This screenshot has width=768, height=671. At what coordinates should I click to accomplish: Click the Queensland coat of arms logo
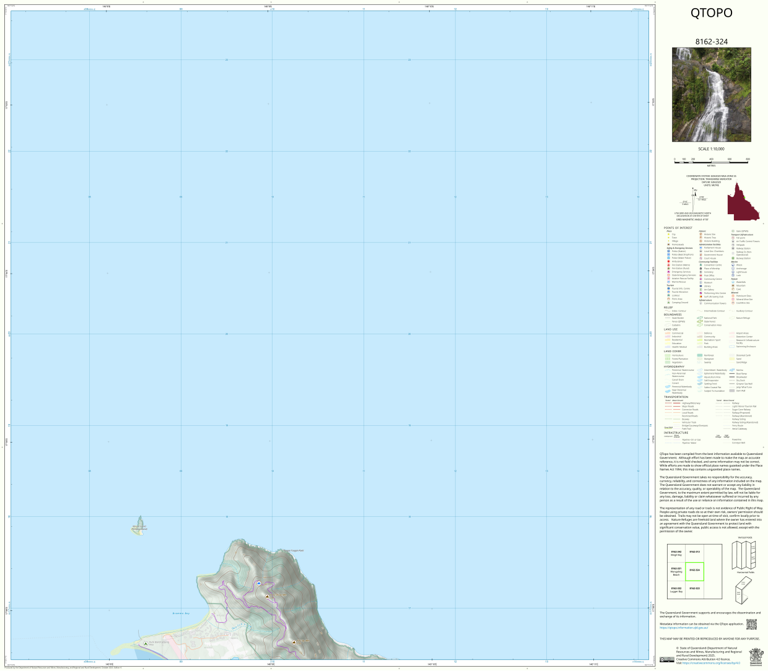point(756,656)
